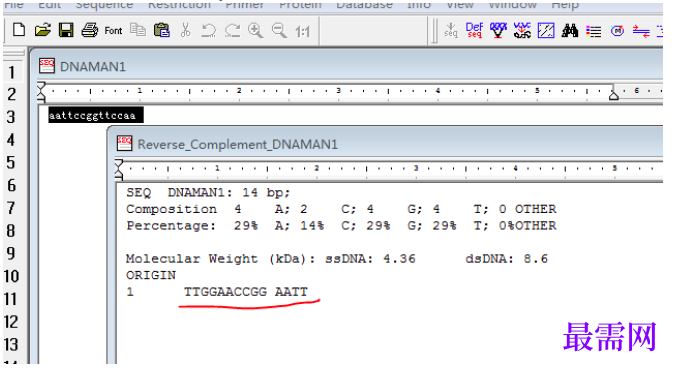Image resolution: width=675 pixels, height=368 pixels.
Task: Click the result sequence TTGGAACCGG AATT
Action: tap(245, 292)
